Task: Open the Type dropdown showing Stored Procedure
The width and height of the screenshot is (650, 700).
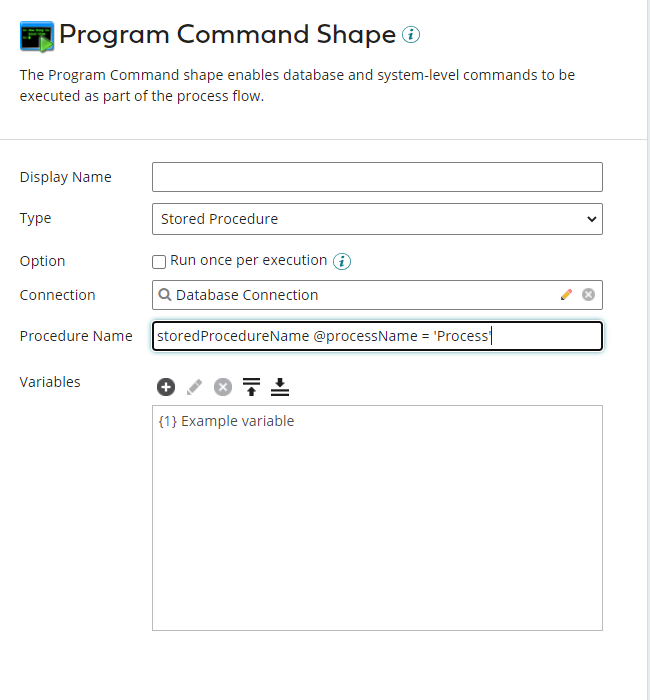Action: click(377, 219)
